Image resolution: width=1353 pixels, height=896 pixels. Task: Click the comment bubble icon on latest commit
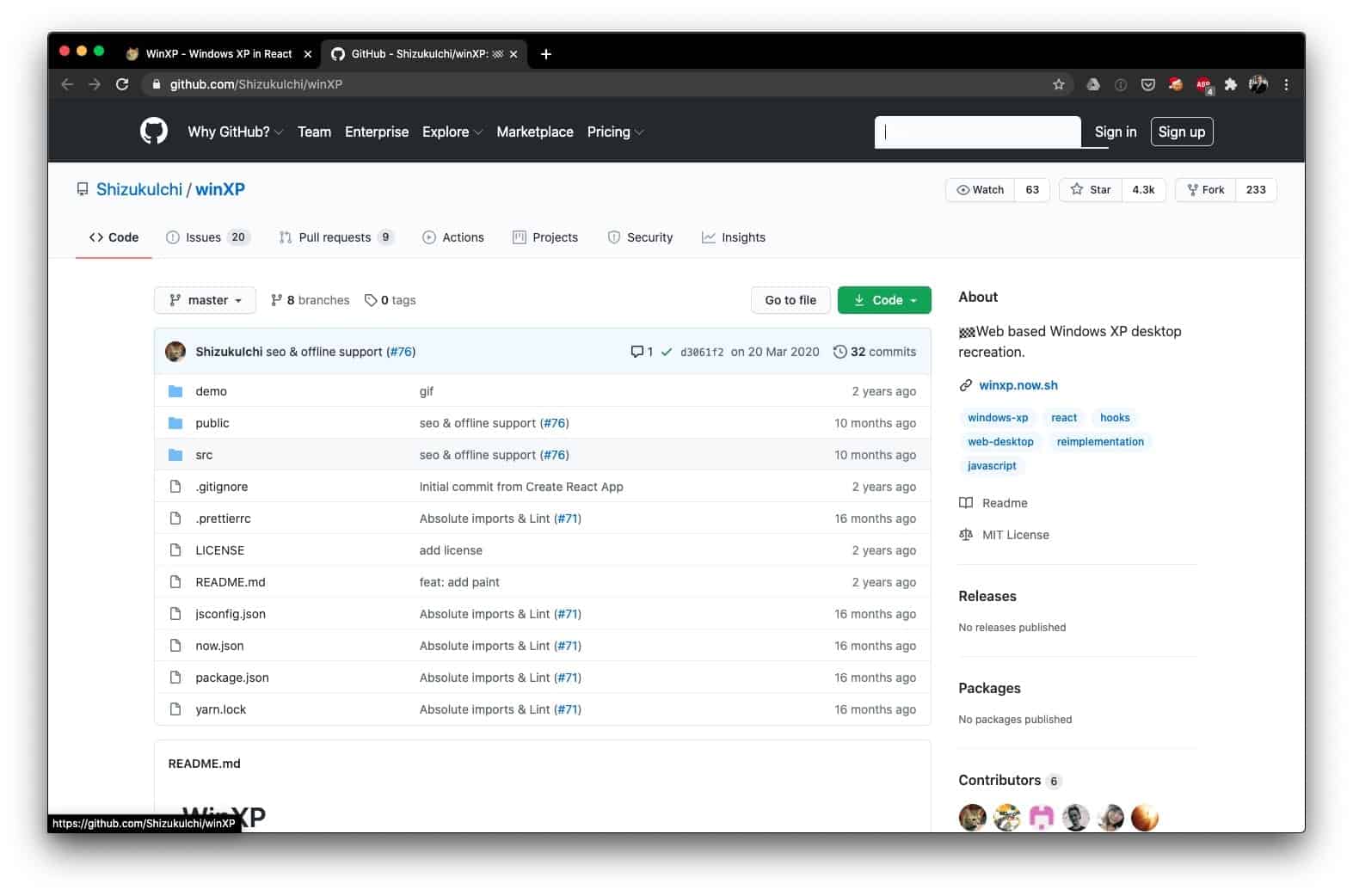[x=637, y=352]
